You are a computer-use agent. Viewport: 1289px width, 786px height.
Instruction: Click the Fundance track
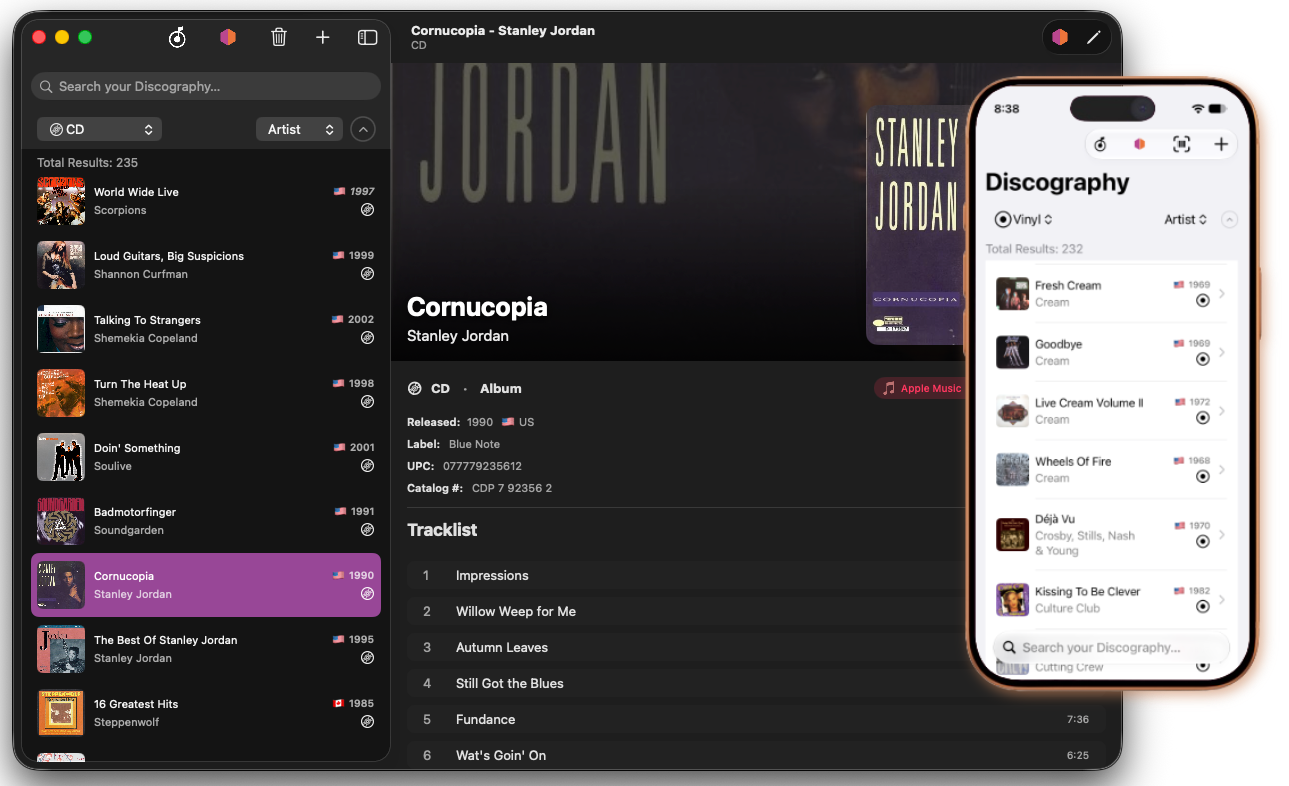pos(756,719)
